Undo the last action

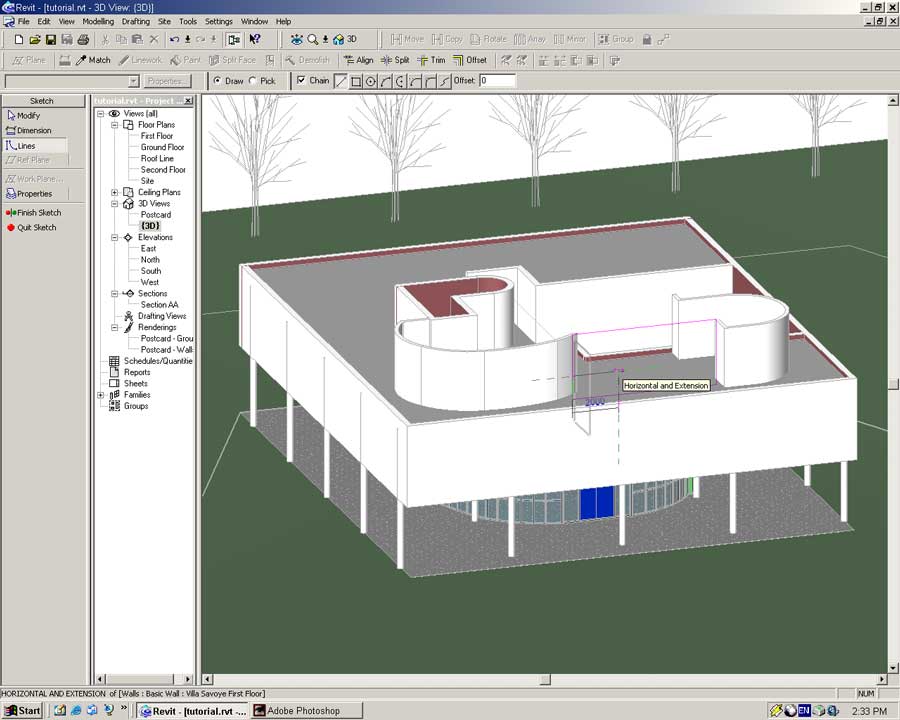[x=174, y=40]
